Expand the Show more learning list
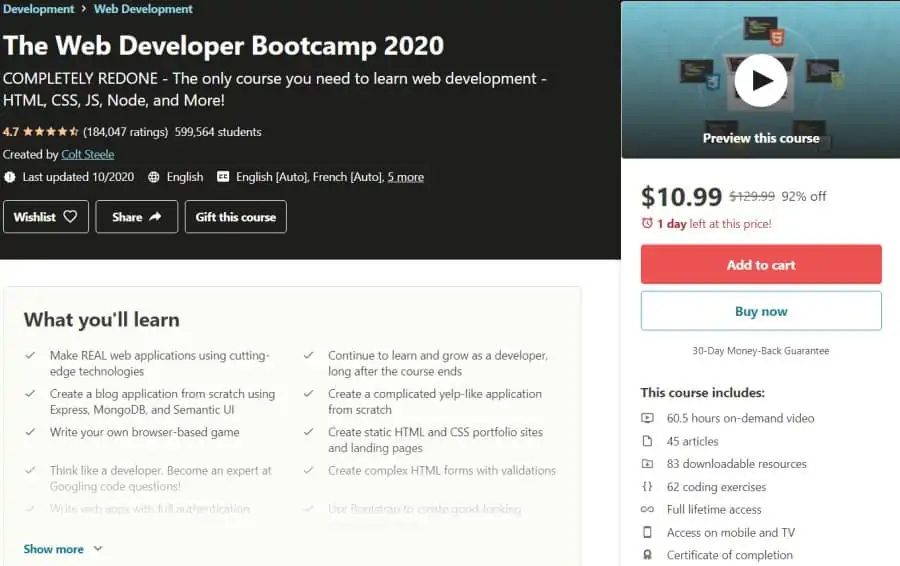The image size is (900, 566). [x=53, y=549]
